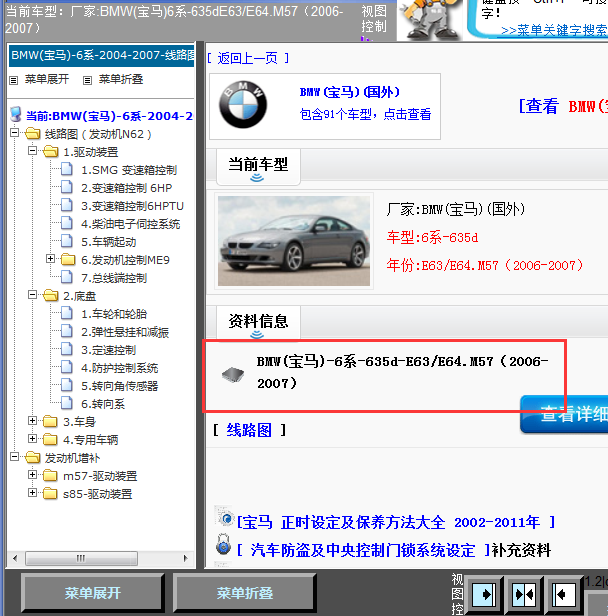
Task: Click the blue 查看详细 button
Action: [x=564, y=414]
